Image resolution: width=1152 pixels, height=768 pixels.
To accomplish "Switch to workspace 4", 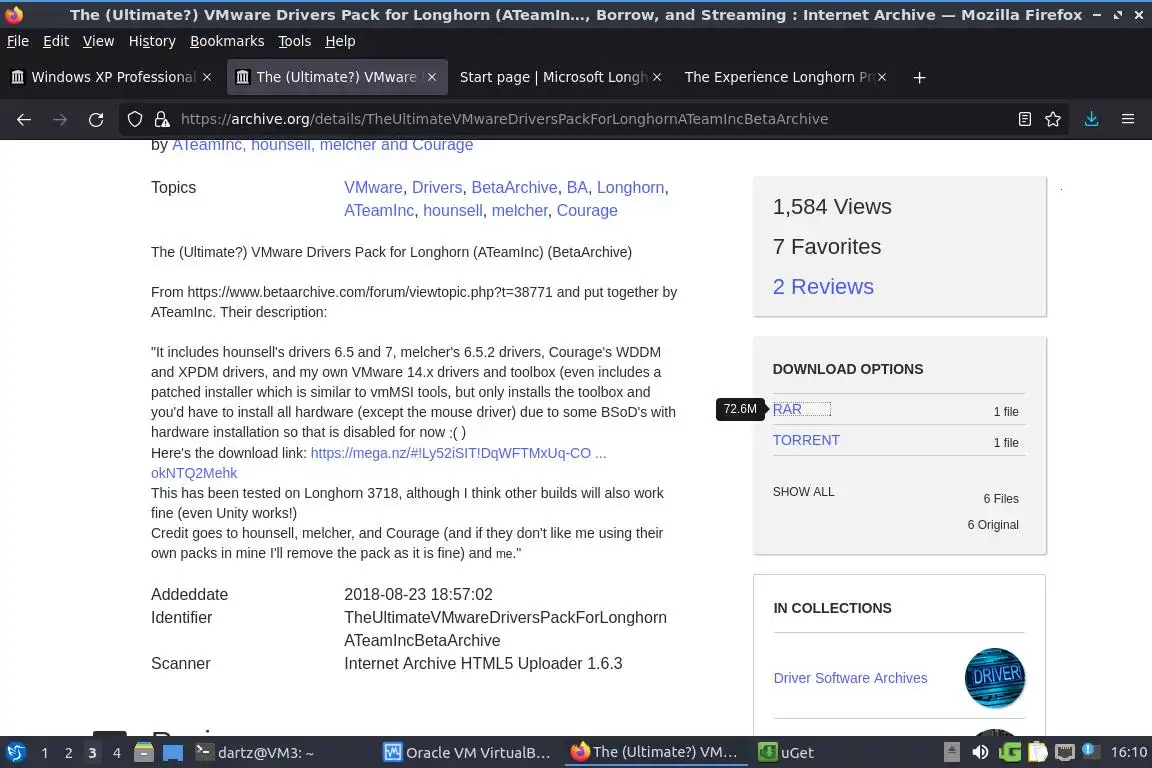I will [116, 753].
